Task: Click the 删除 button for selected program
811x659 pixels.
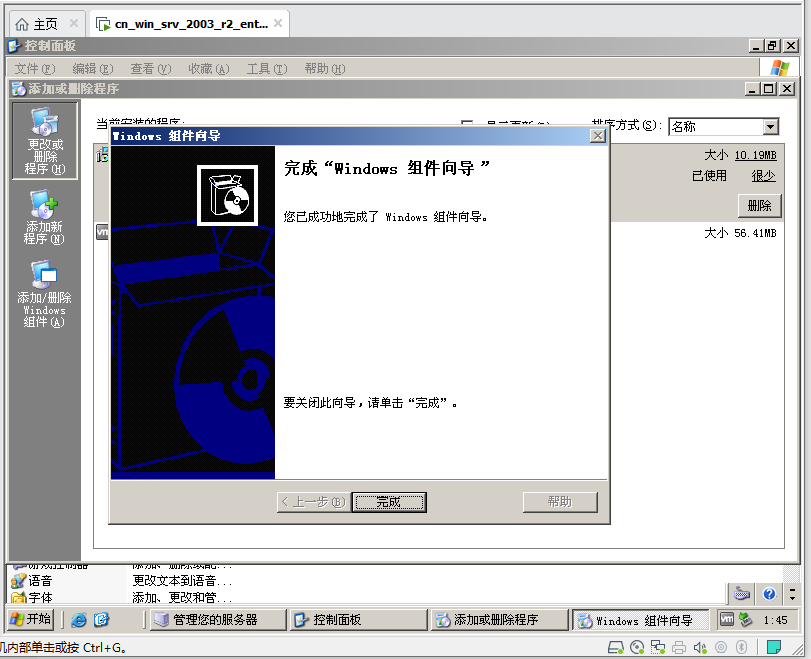Action: coord(759,206)
